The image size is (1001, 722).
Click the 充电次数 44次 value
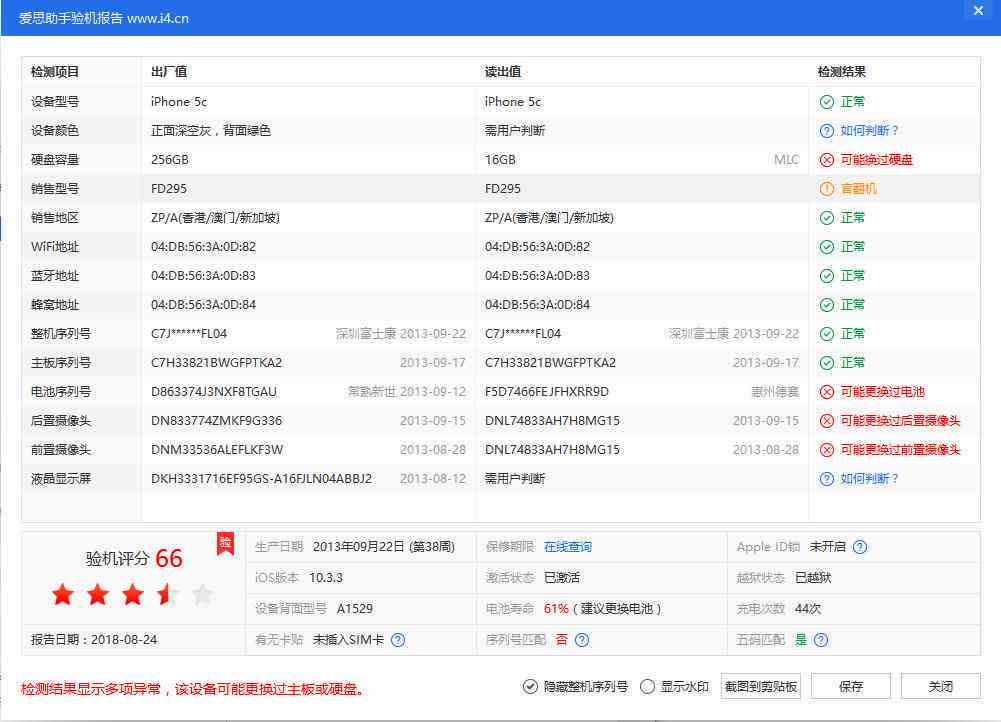pos(808,608)
